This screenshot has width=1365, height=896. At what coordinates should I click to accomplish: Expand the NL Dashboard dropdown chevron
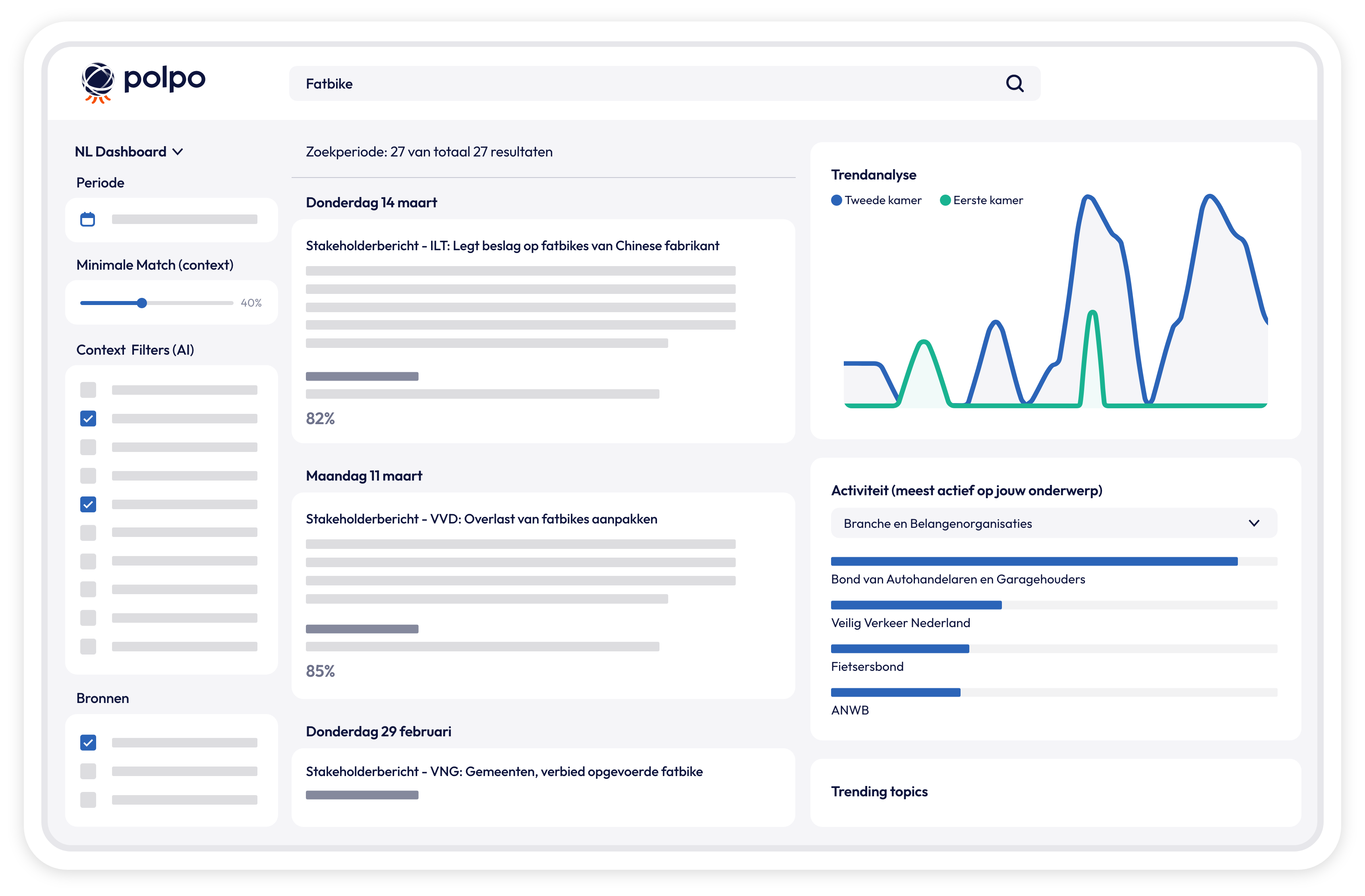click(178, 152)
